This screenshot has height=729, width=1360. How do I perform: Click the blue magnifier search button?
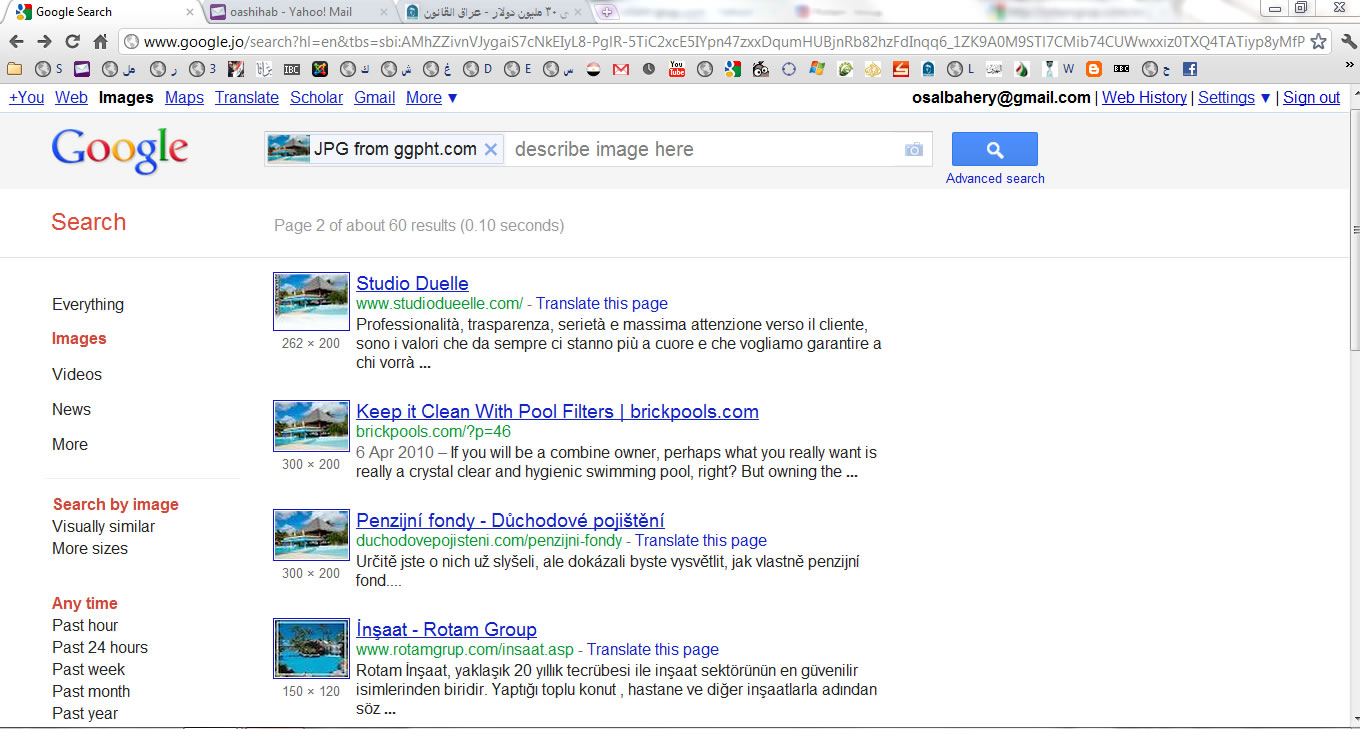click(x=995, y=149)
